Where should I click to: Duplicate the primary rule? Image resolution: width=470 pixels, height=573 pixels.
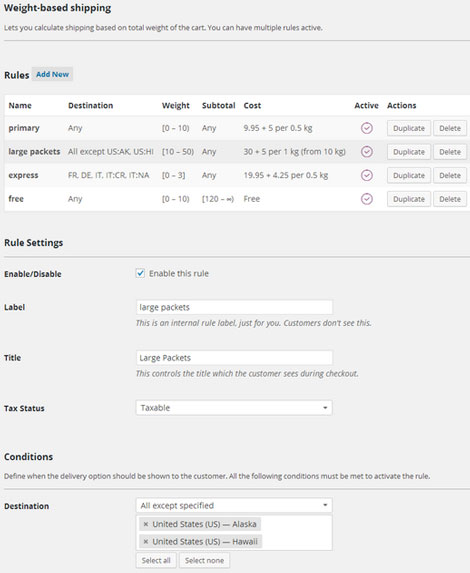[409, 128]
